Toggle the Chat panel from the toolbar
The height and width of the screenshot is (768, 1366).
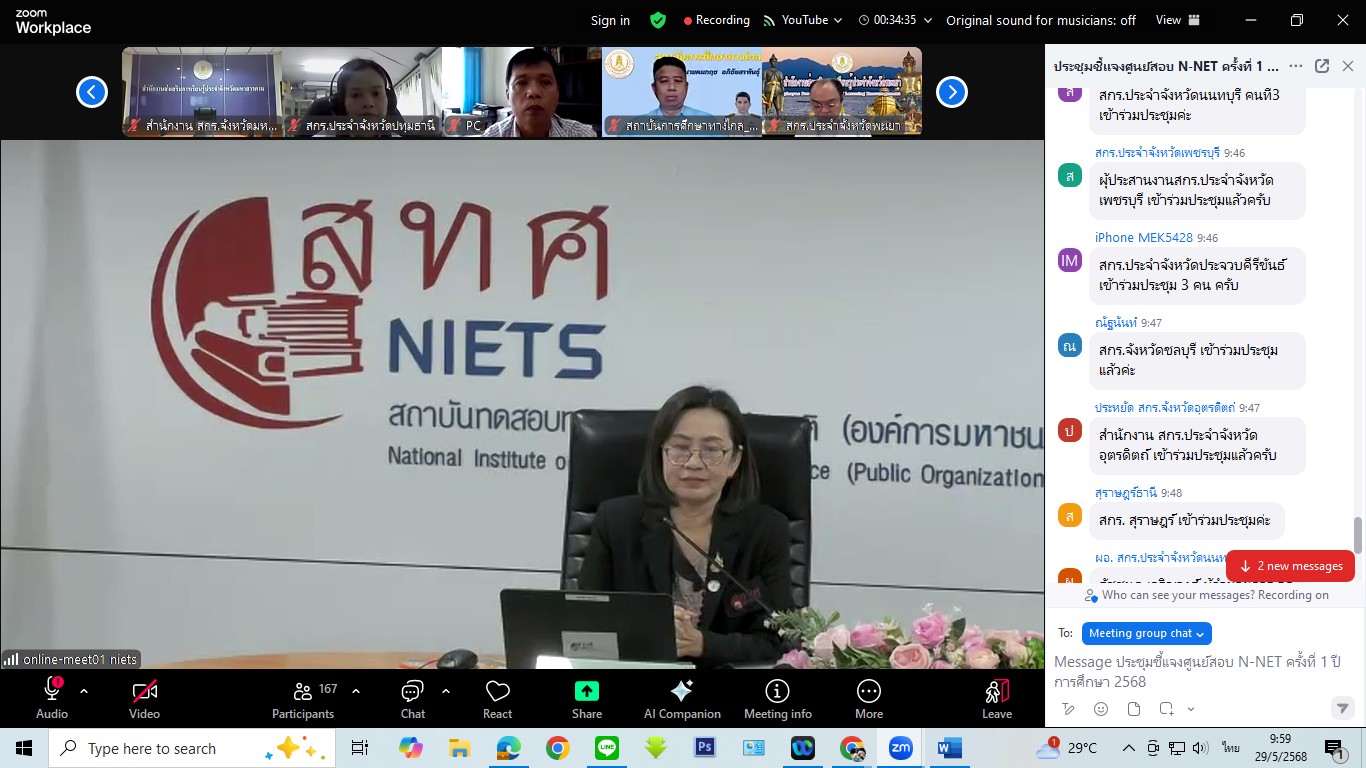point(412,698)
